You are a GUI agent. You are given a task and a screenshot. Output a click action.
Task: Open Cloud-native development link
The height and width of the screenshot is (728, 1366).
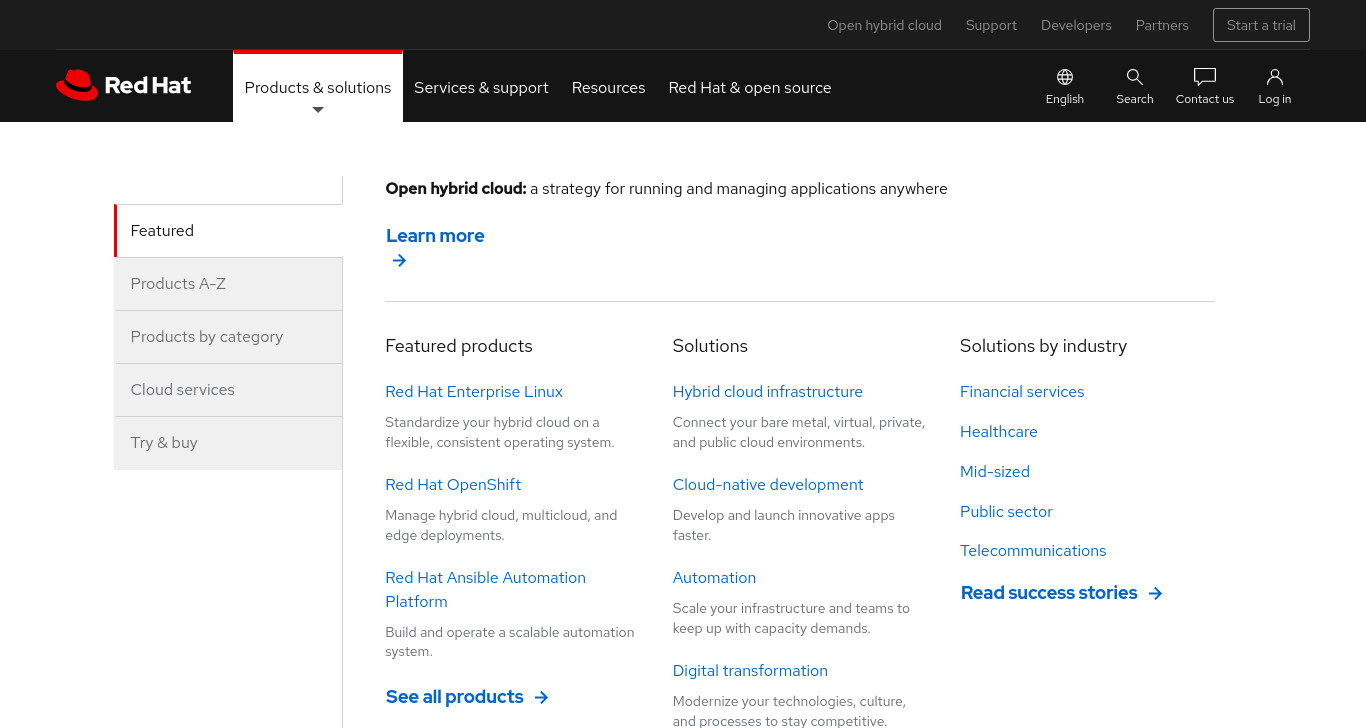coord(768,485)
